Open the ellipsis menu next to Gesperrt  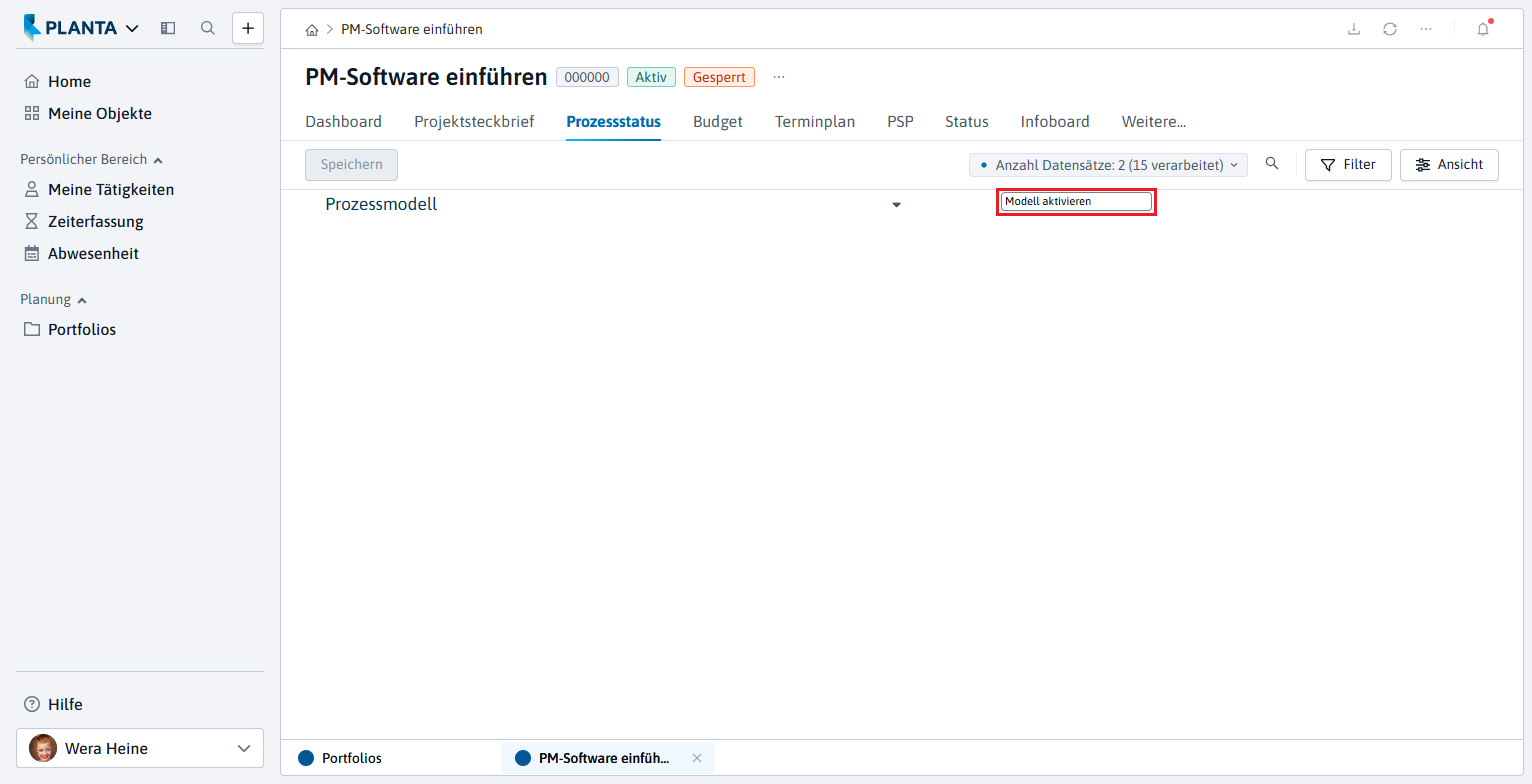coord(779,77)
